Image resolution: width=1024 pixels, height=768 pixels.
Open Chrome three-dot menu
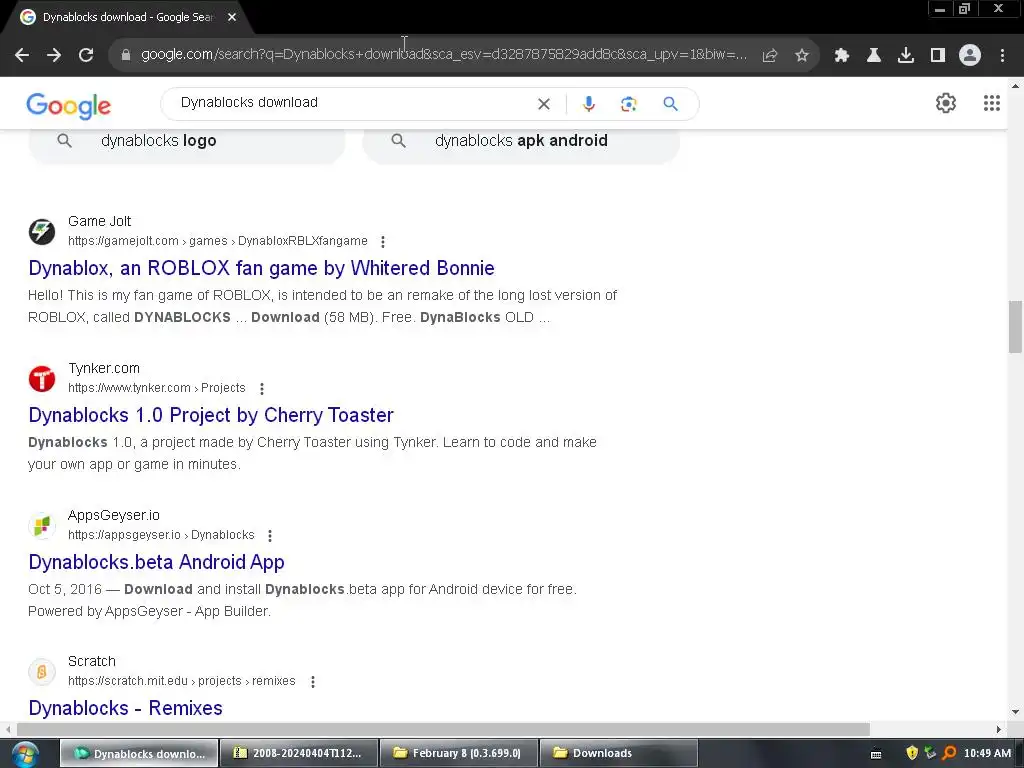point(1002,56)
